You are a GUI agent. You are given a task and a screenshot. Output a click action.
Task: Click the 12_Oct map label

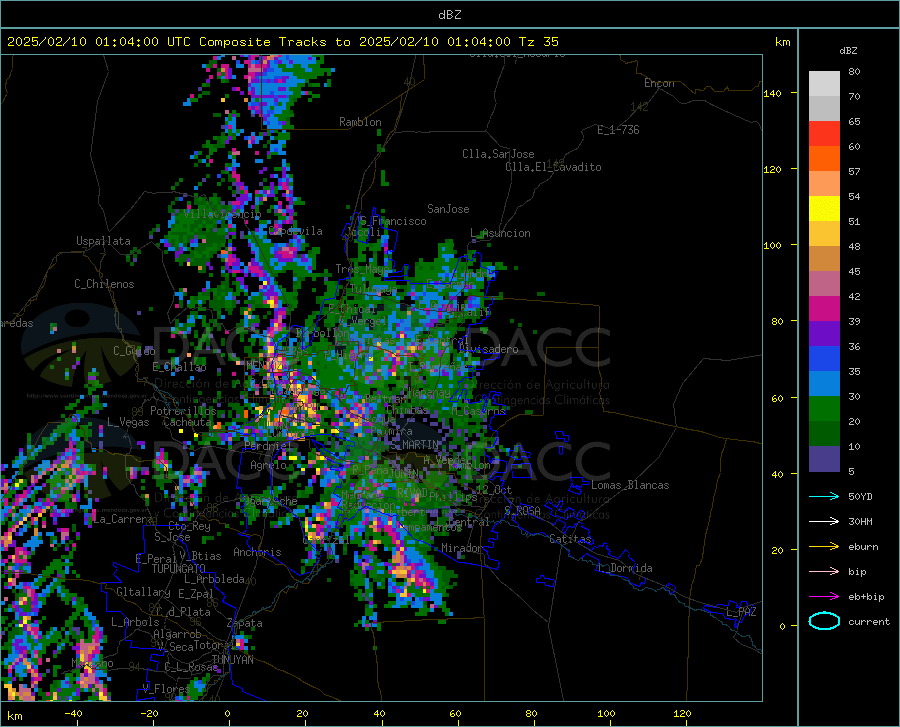coord(494,490)
